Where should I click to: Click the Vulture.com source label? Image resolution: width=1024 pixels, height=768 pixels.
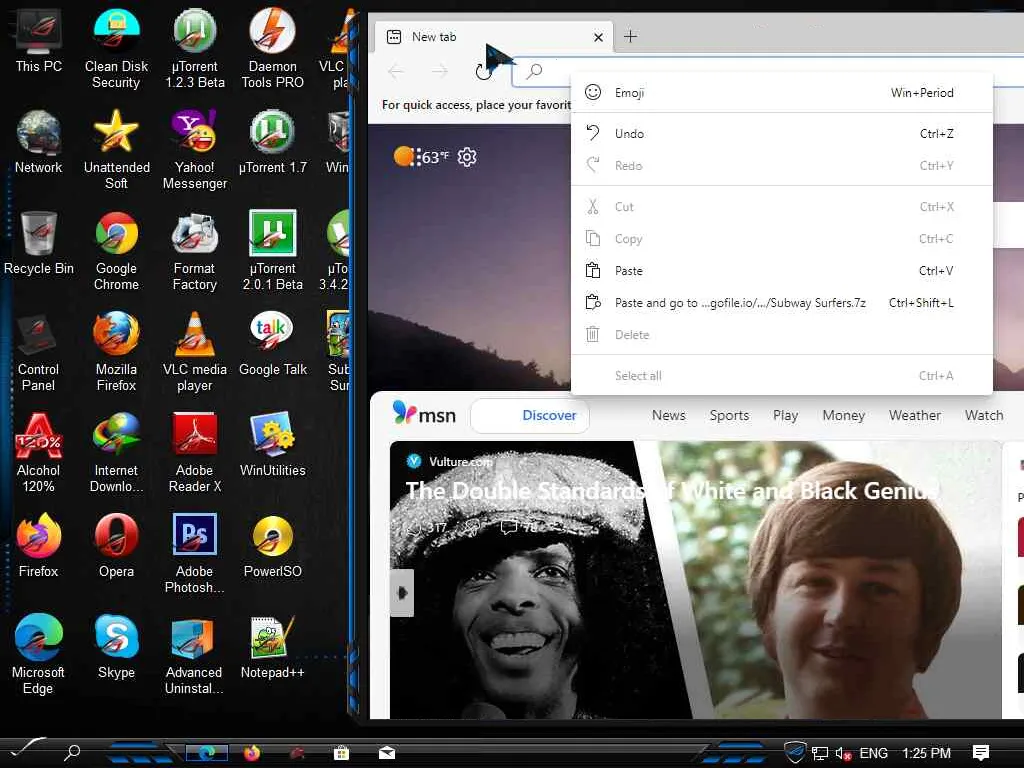[x=460, y=462]
